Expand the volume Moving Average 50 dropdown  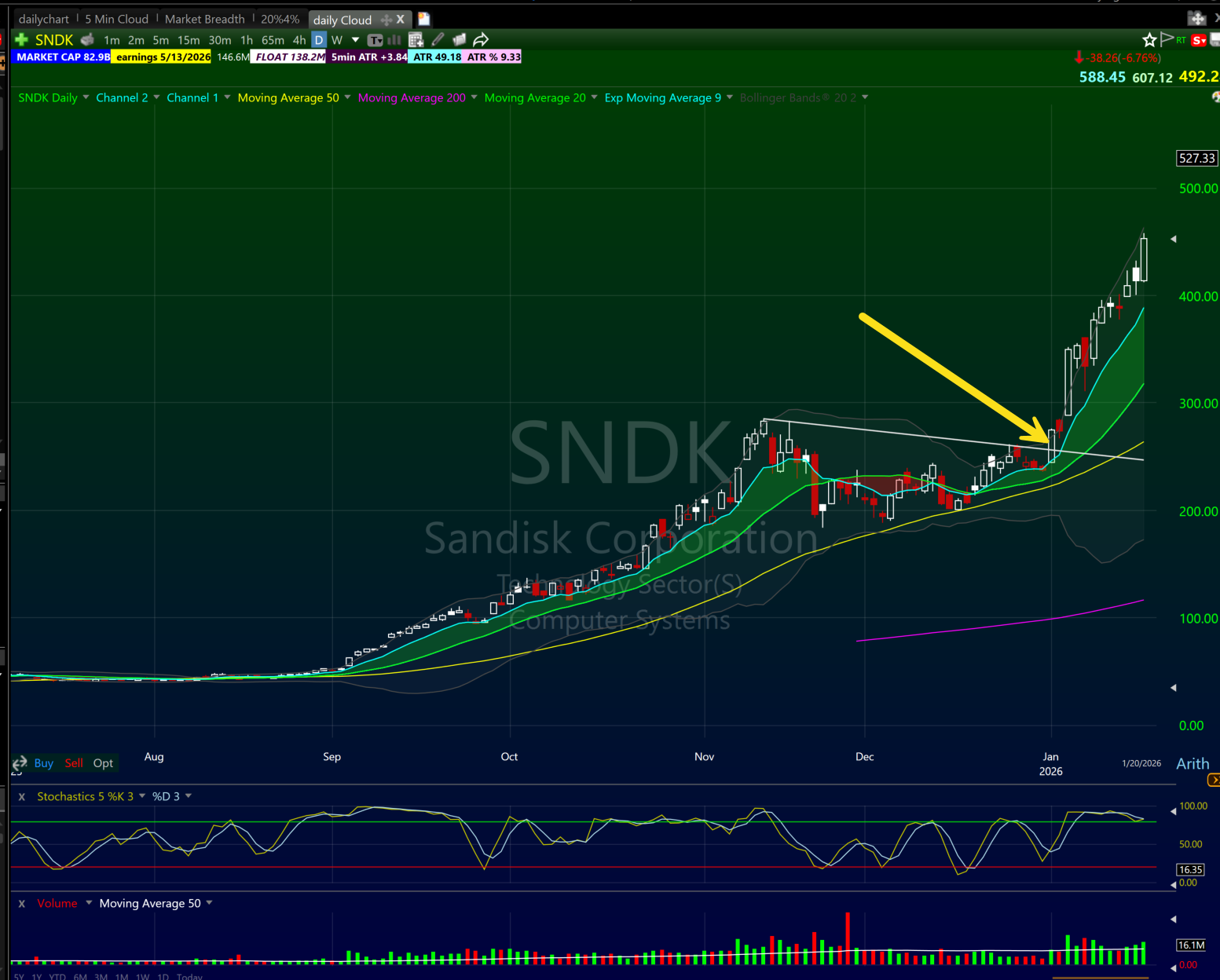(209, 903)
